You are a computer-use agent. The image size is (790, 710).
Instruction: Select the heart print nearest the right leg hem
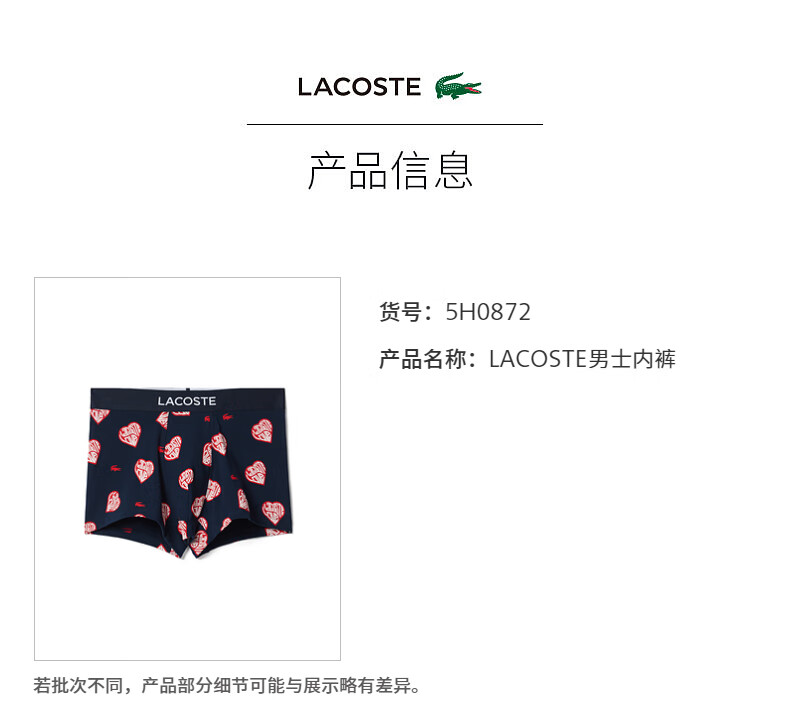point(274,512)
